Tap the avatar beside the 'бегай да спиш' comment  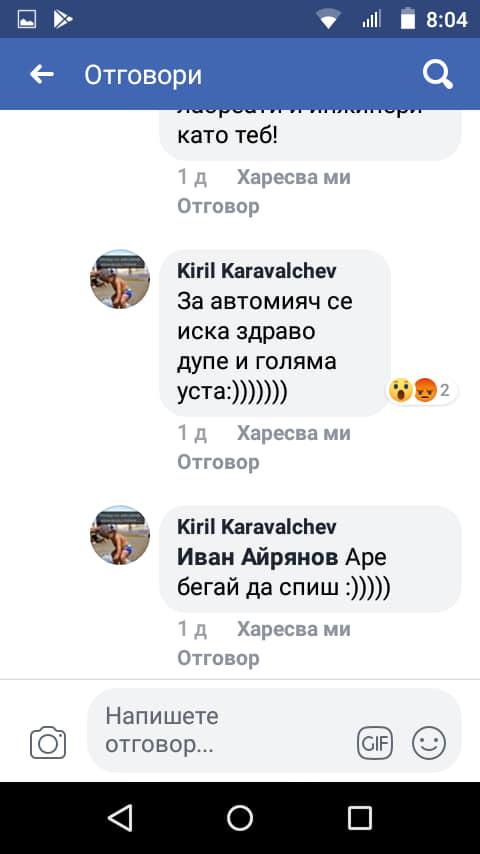[x=120, y=535]
